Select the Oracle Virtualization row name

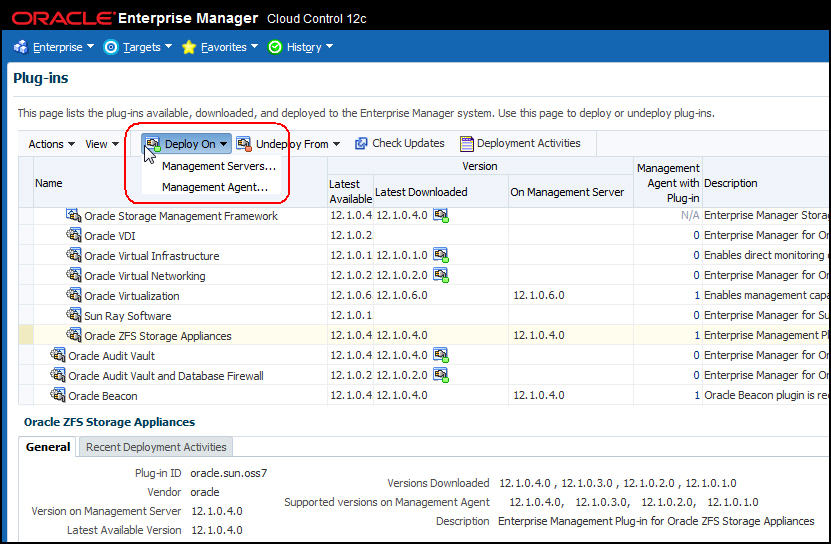(131, 296)
